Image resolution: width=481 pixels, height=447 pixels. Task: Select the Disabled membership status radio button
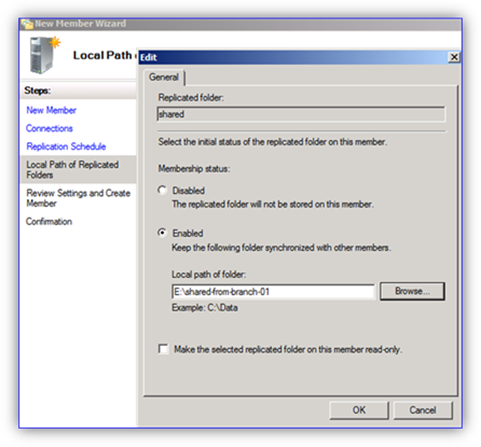tap(162, 190)
